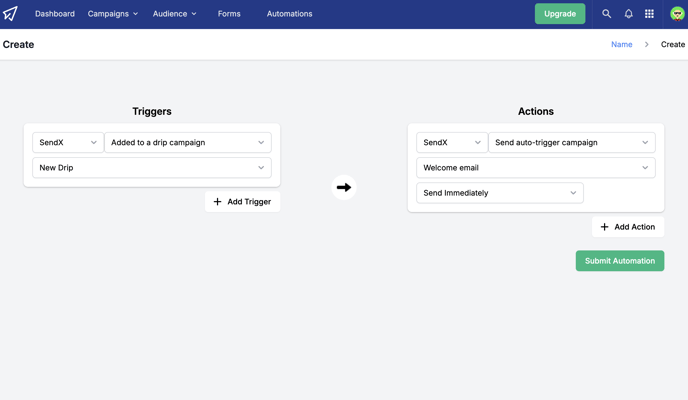The width and height of the screenshot is (688, 400).
Task: Open the notifications bell
Action: tap(628, 14)
